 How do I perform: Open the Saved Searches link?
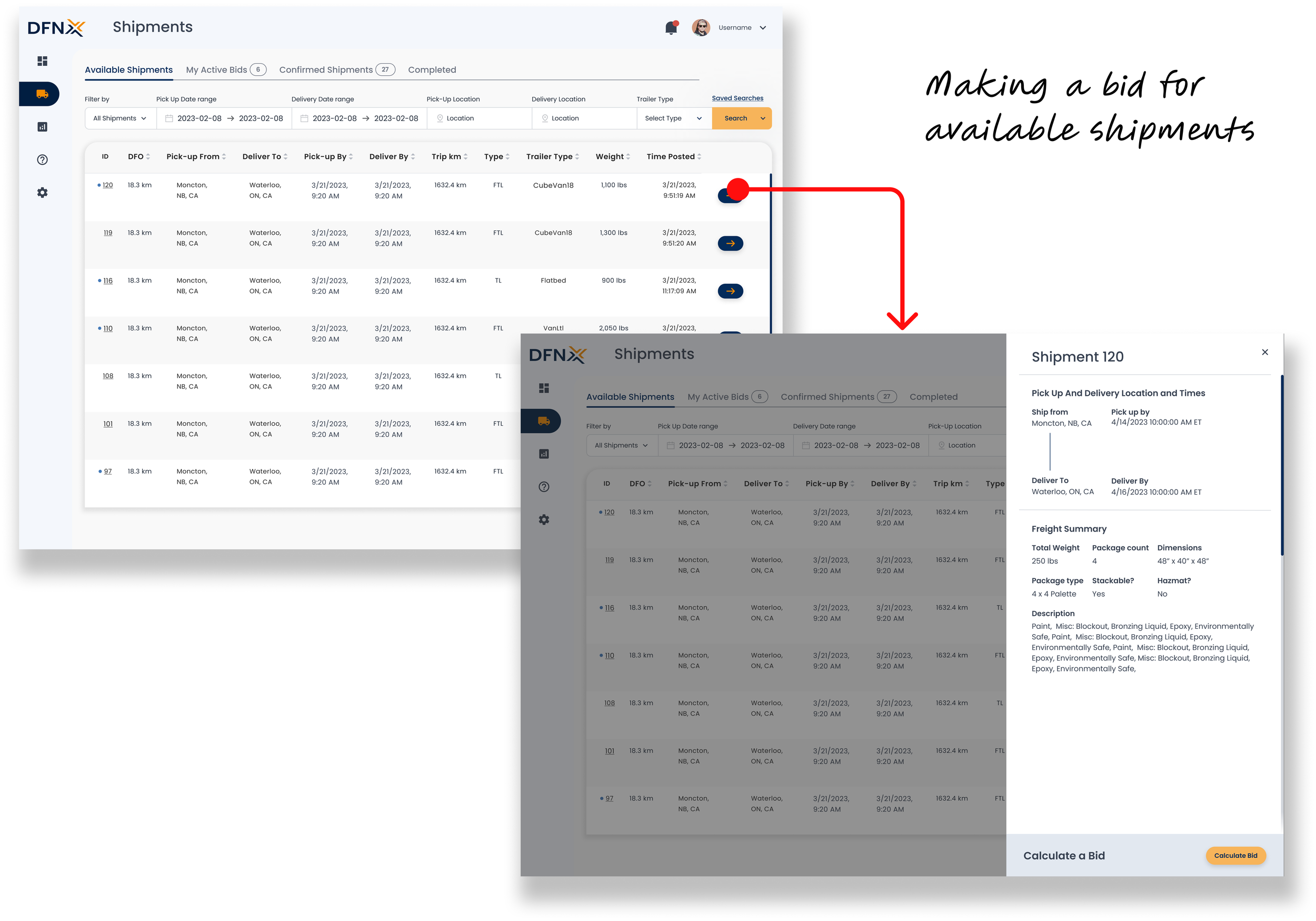click(x=737, y=98)
